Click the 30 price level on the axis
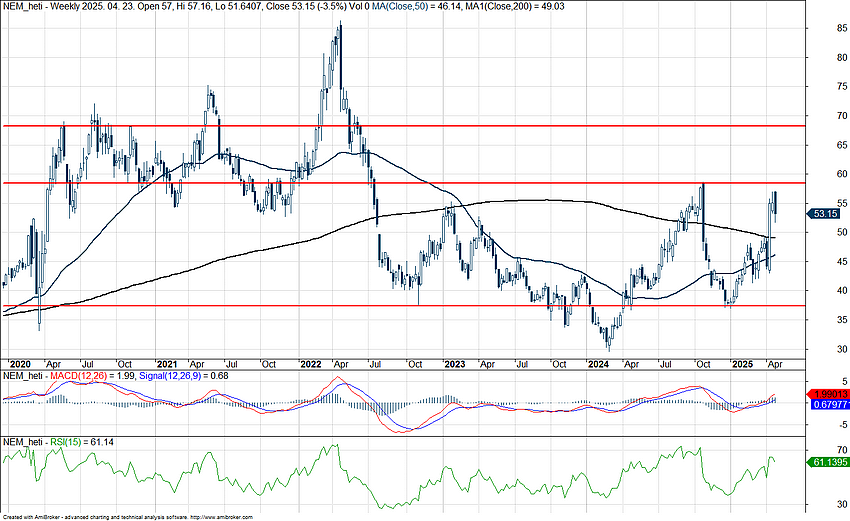Viewport: 850px width, 521px height. tap(815, 349)
